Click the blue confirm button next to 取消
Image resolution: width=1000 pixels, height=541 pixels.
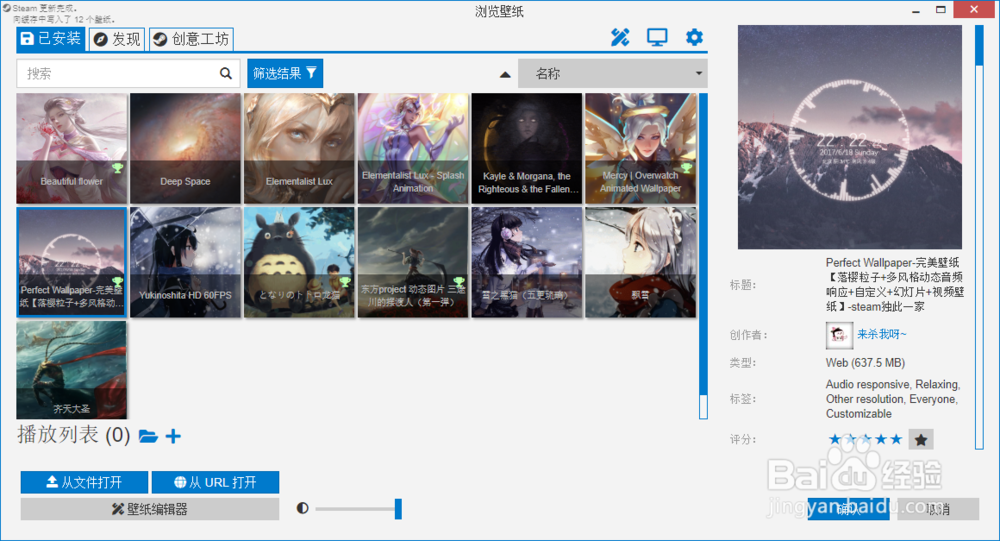tap(848, 509)
